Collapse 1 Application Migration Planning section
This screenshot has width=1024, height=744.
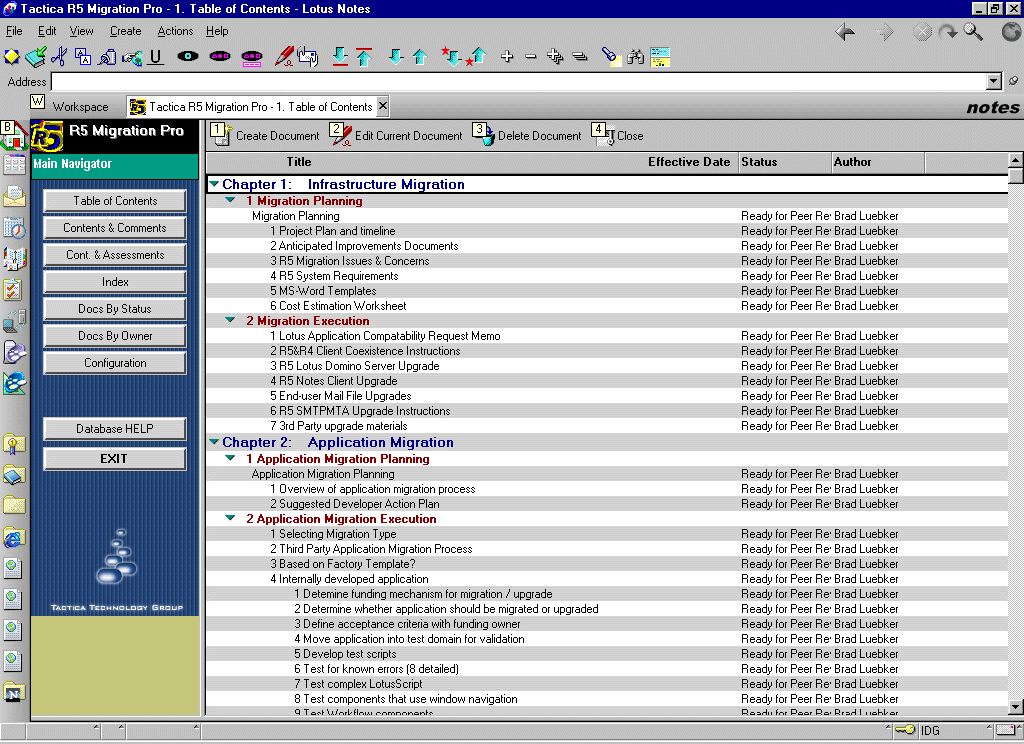[x=230, y=459]
